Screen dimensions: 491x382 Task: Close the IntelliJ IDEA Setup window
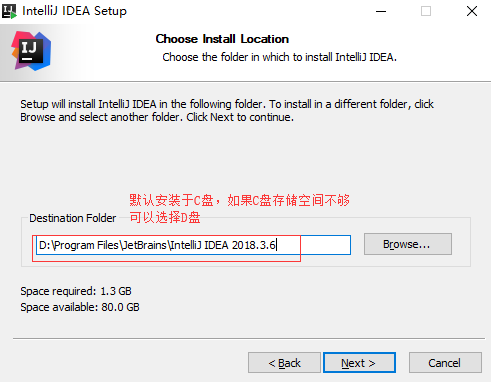click(472, 11)
